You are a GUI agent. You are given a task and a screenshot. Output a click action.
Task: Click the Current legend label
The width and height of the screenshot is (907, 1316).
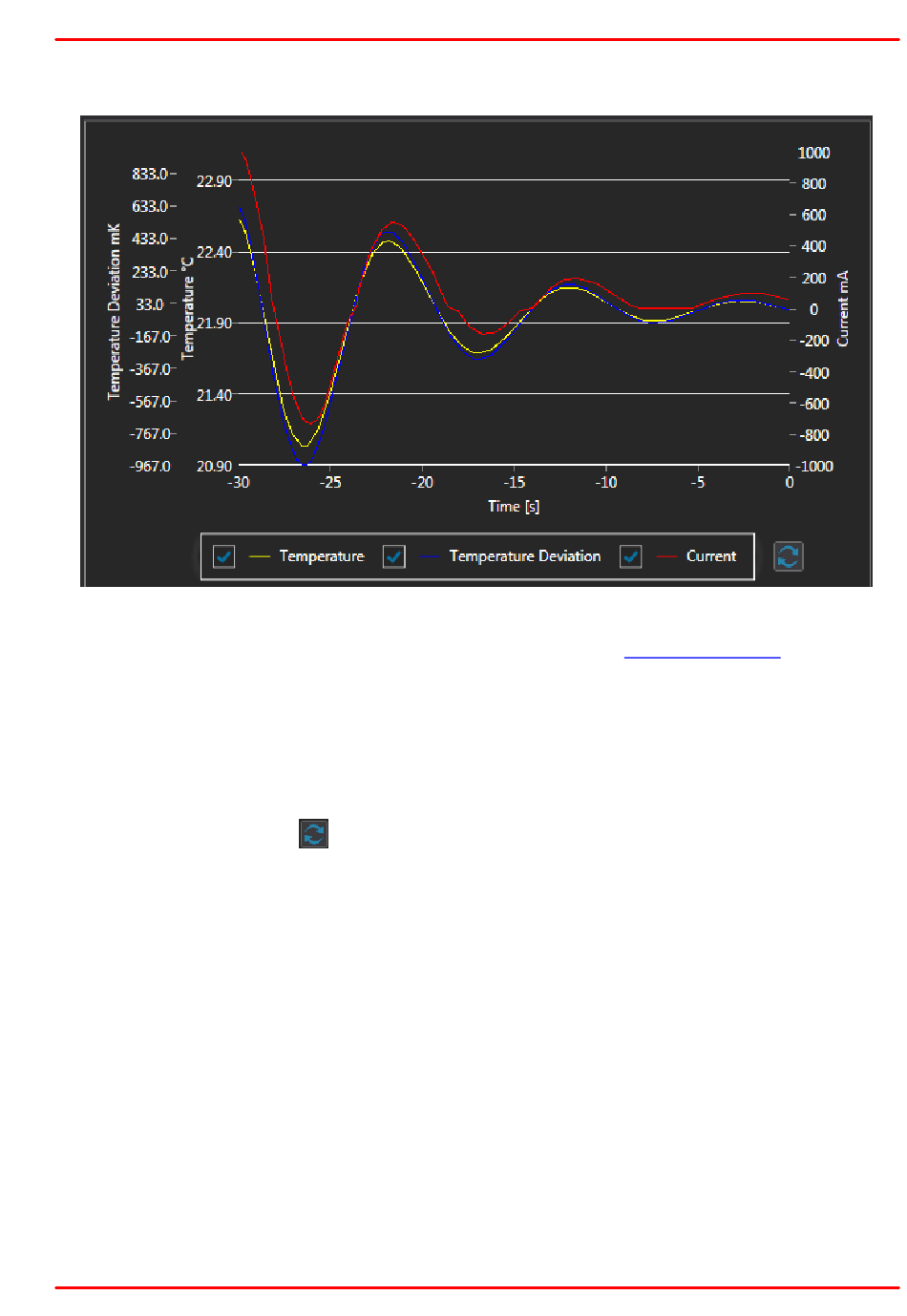click(x=711, y=556)
